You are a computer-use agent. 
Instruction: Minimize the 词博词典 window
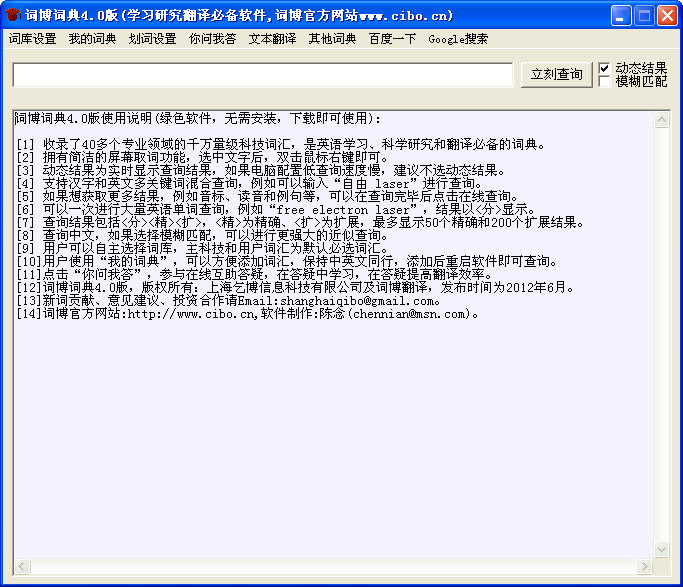[x=621, y=15]
